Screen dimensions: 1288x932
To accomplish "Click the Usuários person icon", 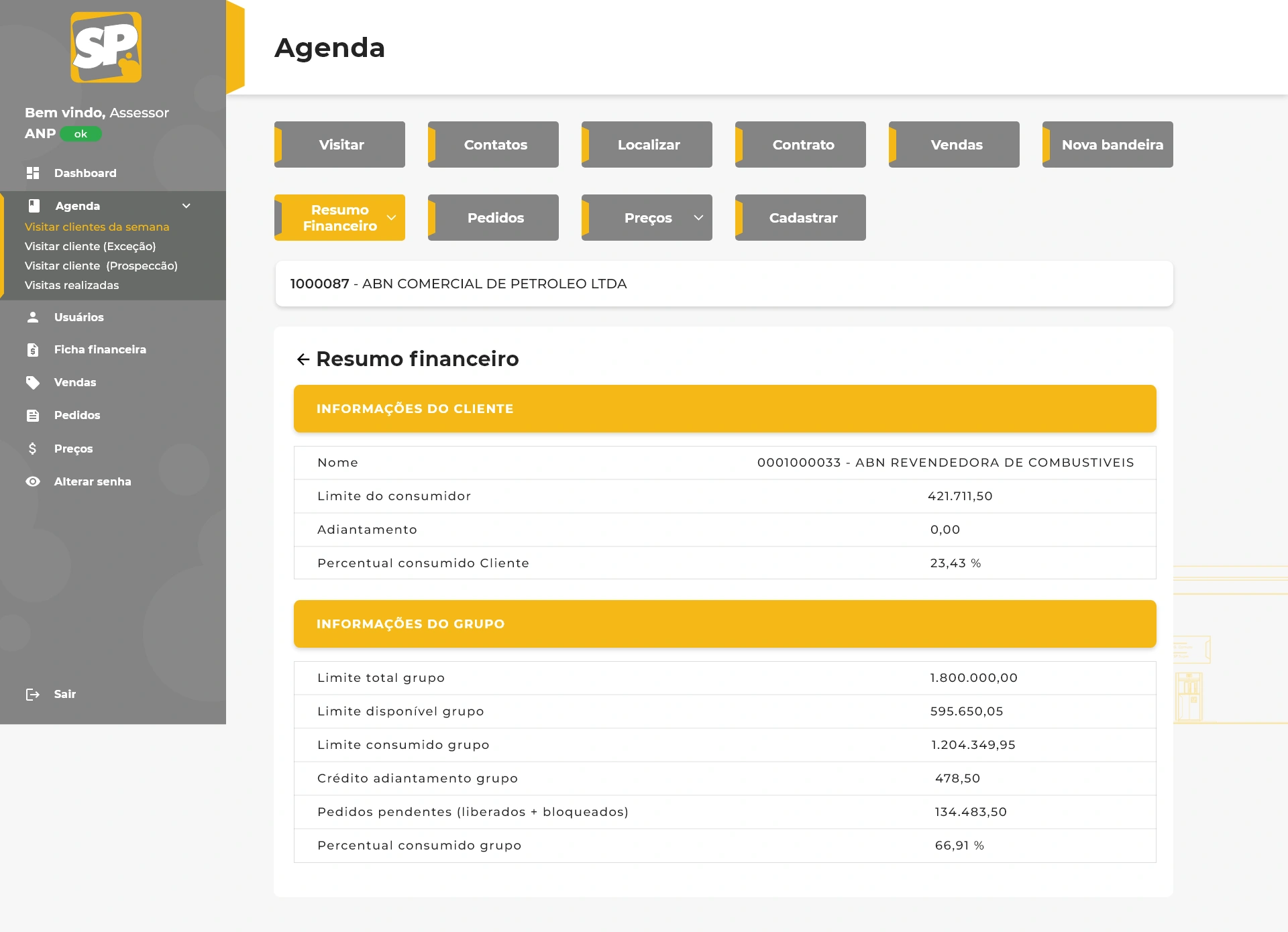I will (33, 317).
